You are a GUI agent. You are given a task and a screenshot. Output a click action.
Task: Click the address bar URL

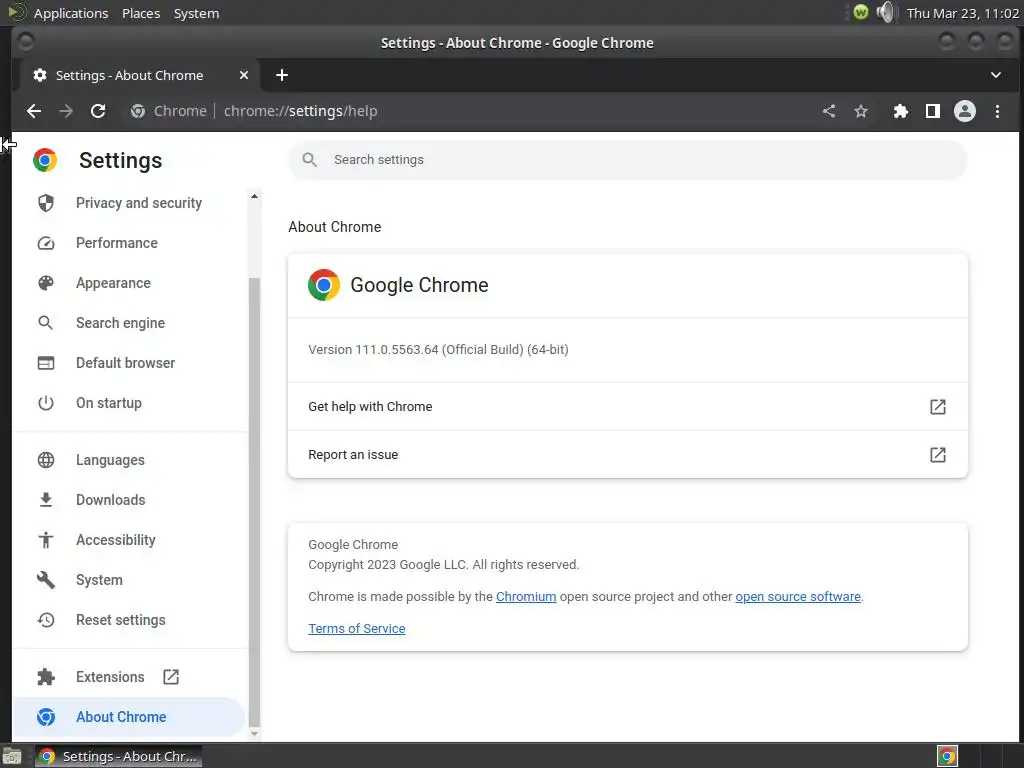(x=300, y=111)
